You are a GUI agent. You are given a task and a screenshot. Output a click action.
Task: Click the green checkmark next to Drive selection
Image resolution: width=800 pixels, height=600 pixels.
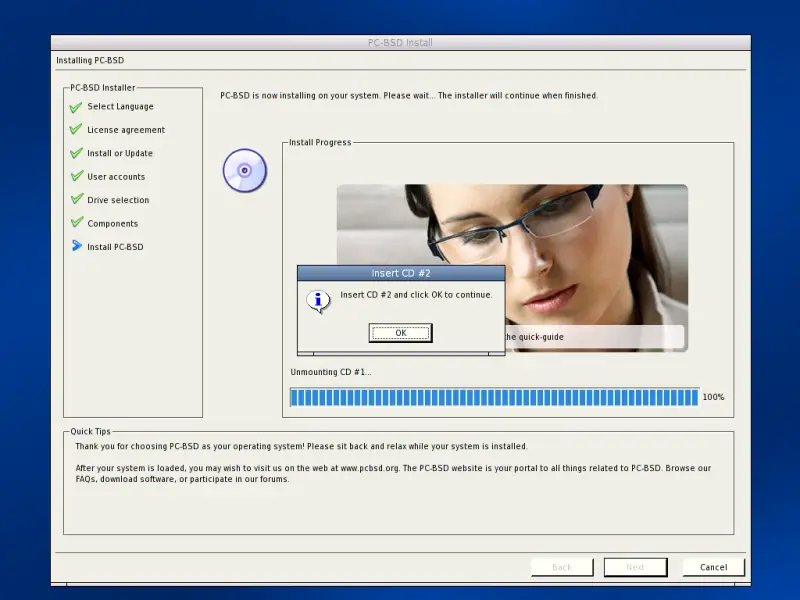[76, 199]
